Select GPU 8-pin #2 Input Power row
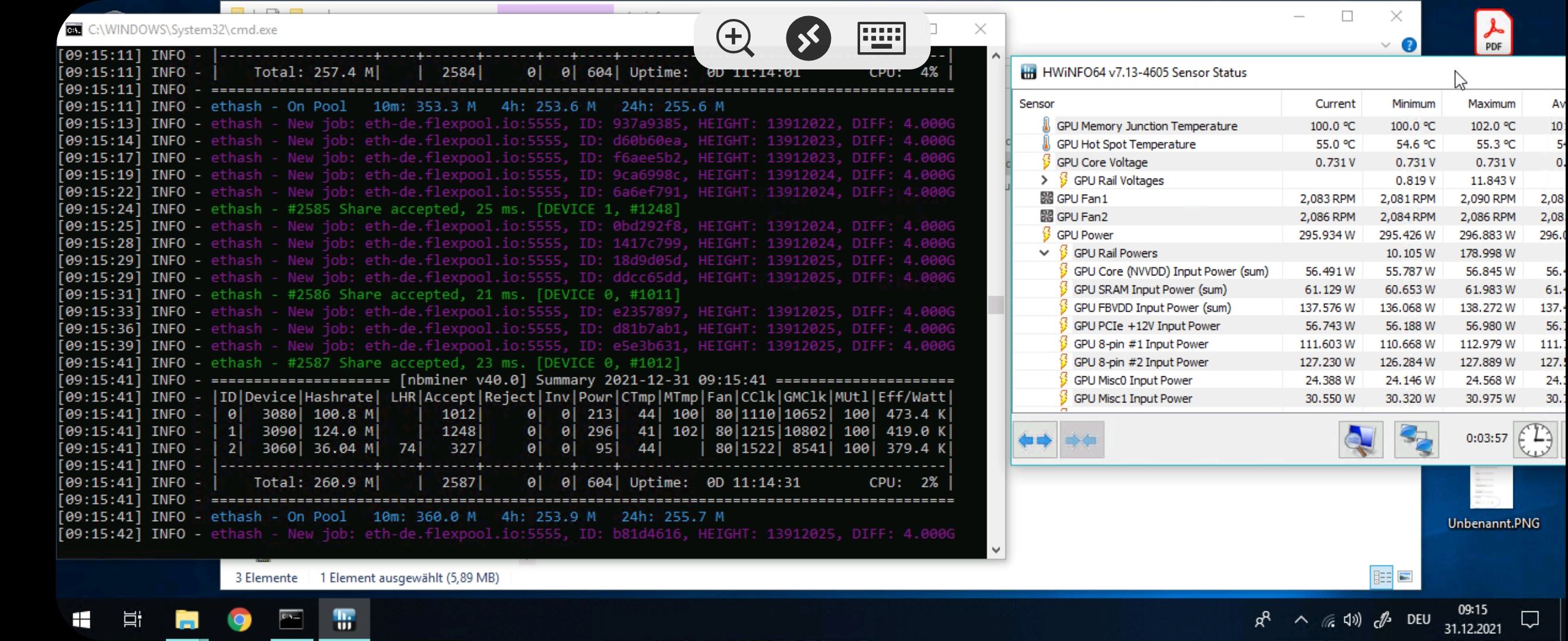 [x=1288, y=363]
